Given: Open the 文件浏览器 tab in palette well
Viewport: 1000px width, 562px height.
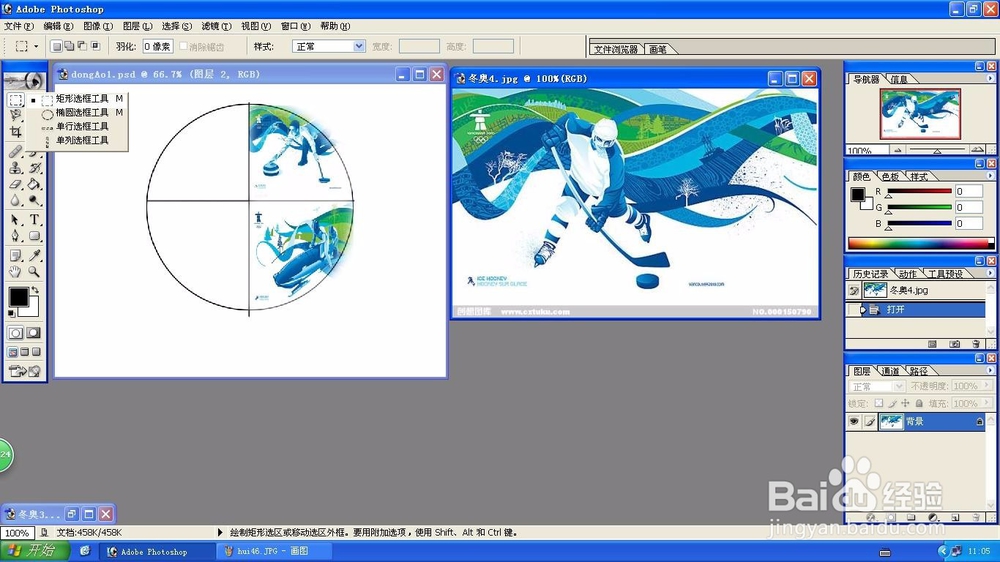Looking at the screenshot, I should 615,49.
